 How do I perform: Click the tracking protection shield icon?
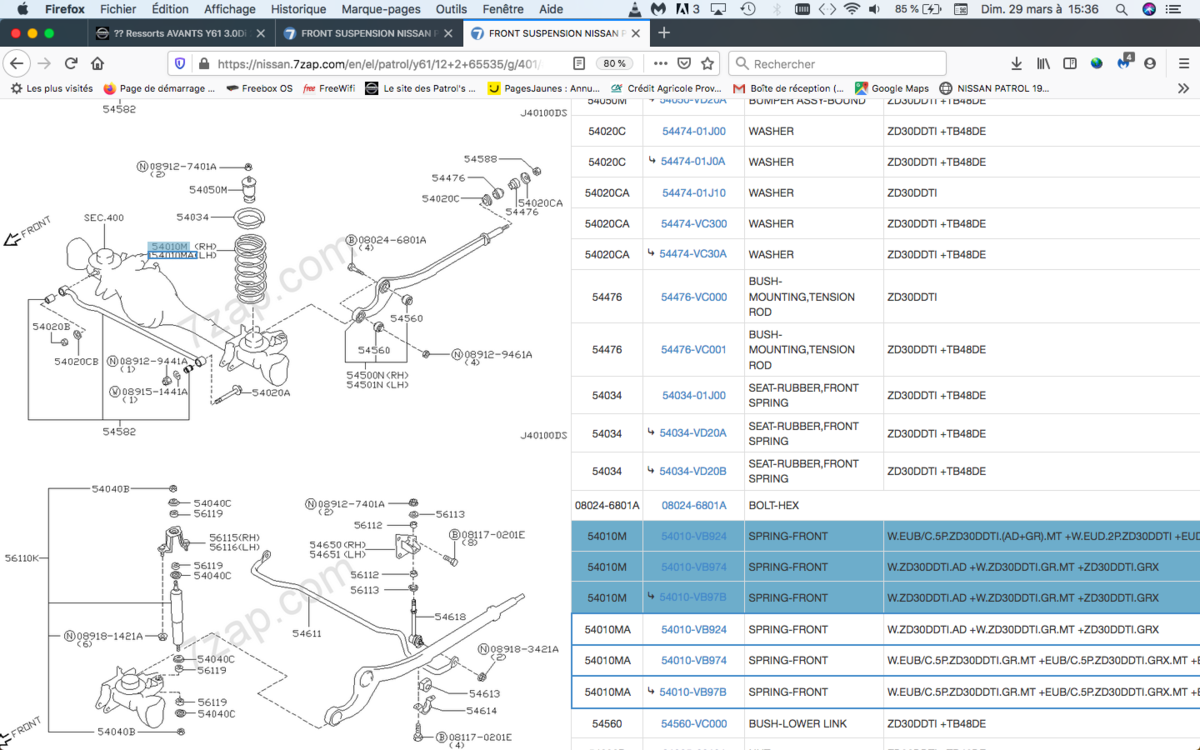[180, 63]
